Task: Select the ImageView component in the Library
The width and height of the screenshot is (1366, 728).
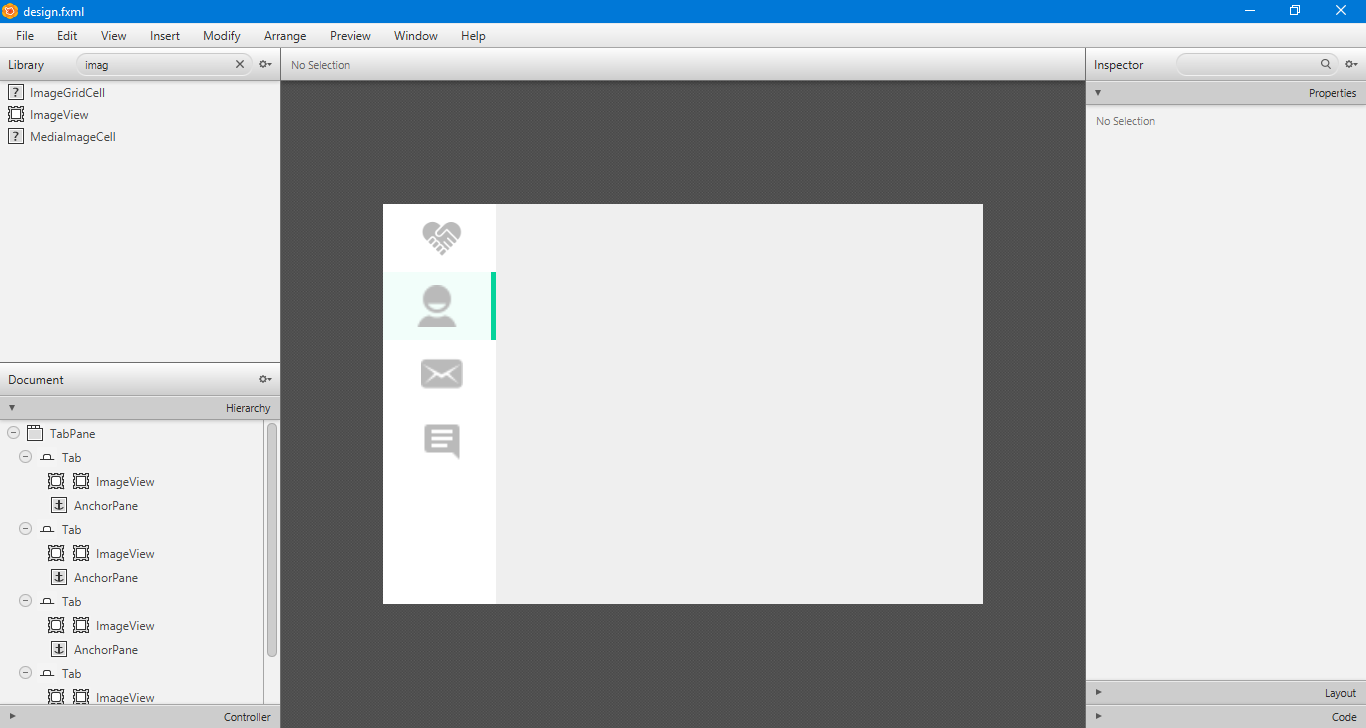Action: (58, 114)
